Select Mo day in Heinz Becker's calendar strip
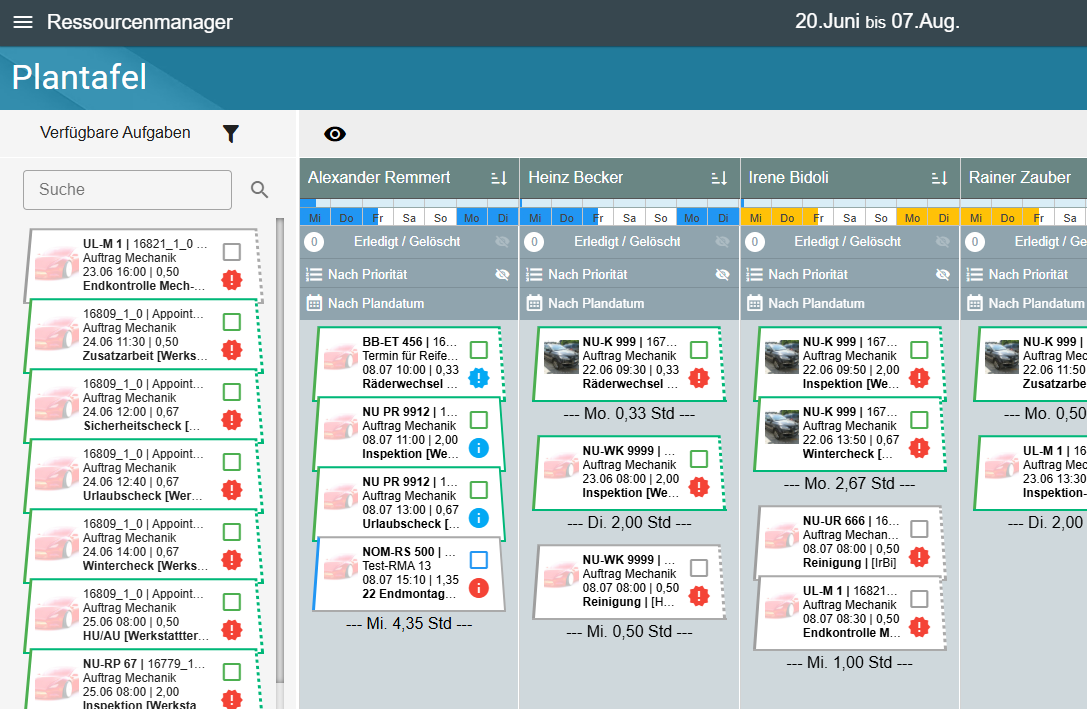The image size is (1087, 709). click(692, 218)
